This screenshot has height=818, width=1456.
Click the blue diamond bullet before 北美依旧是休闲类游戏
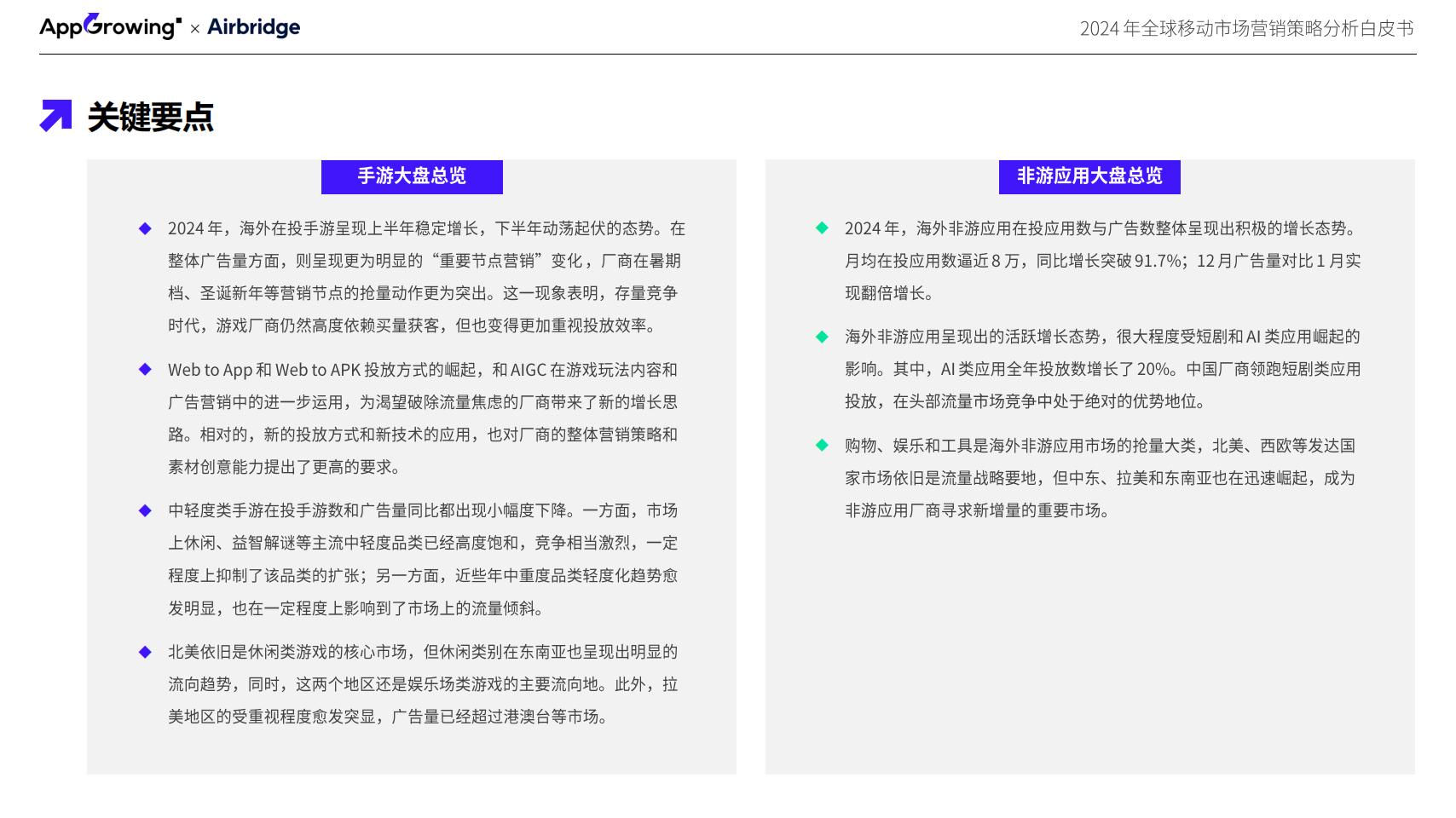coord(145,652)
